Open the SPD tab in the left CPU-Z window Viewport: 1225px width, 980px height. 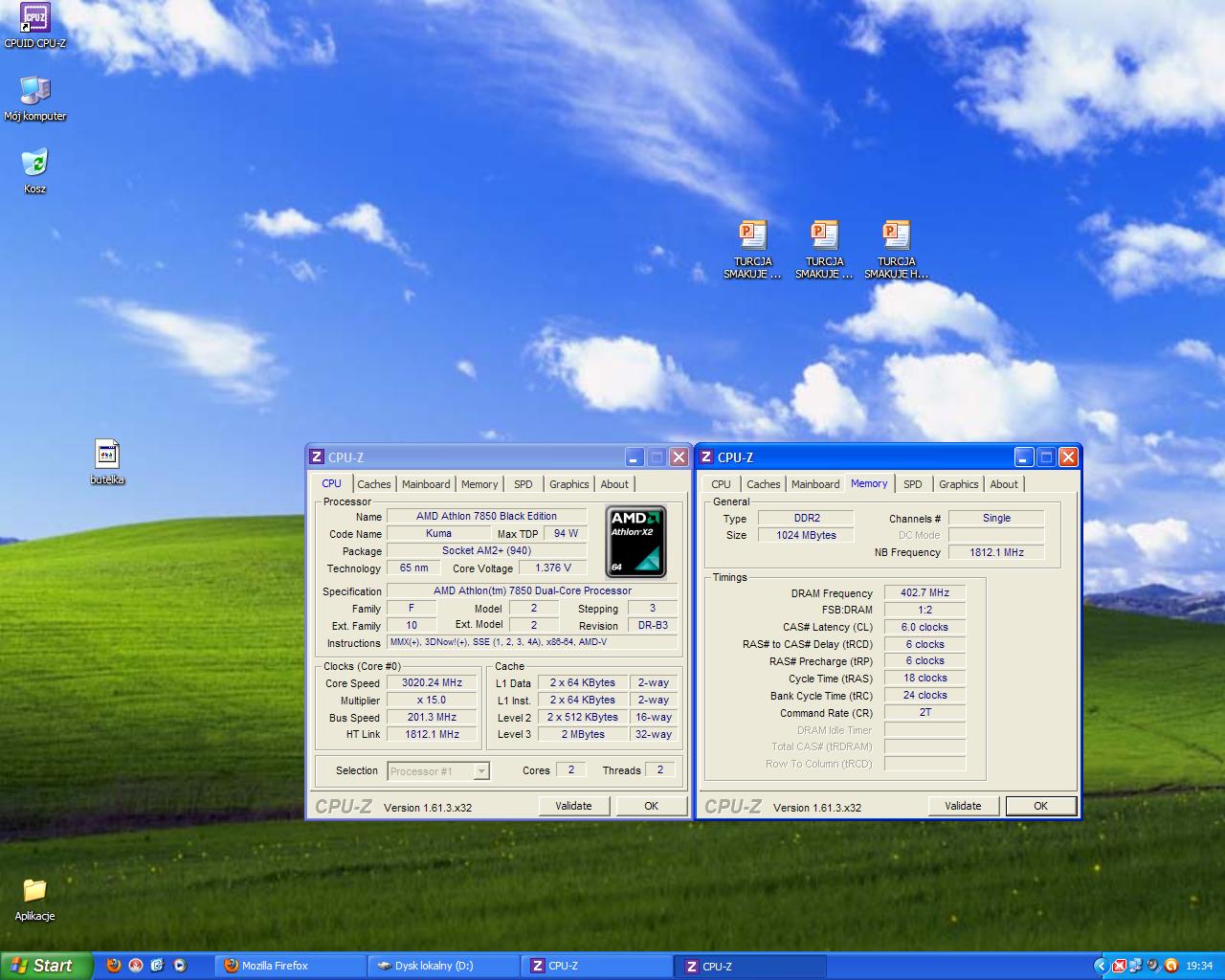pyautogui.click(x=523, y=484)
